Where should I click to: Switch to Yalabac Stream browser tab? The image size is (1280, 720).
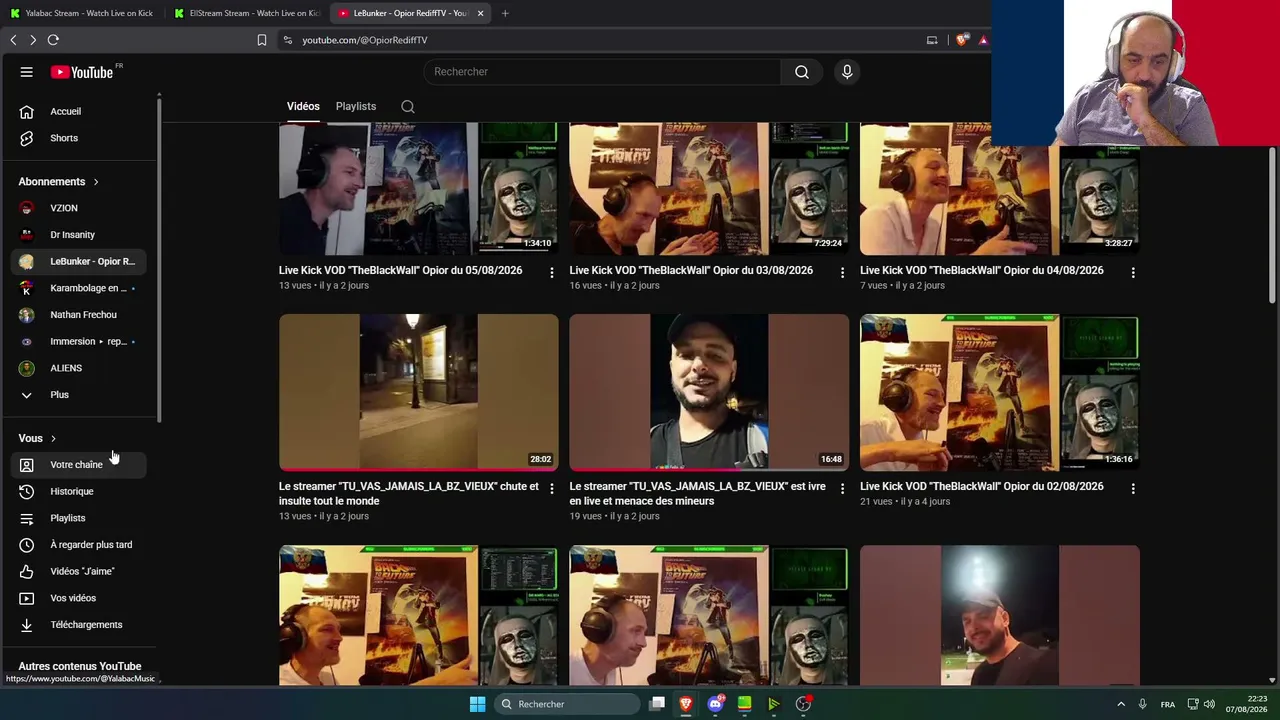coord(82,13)
